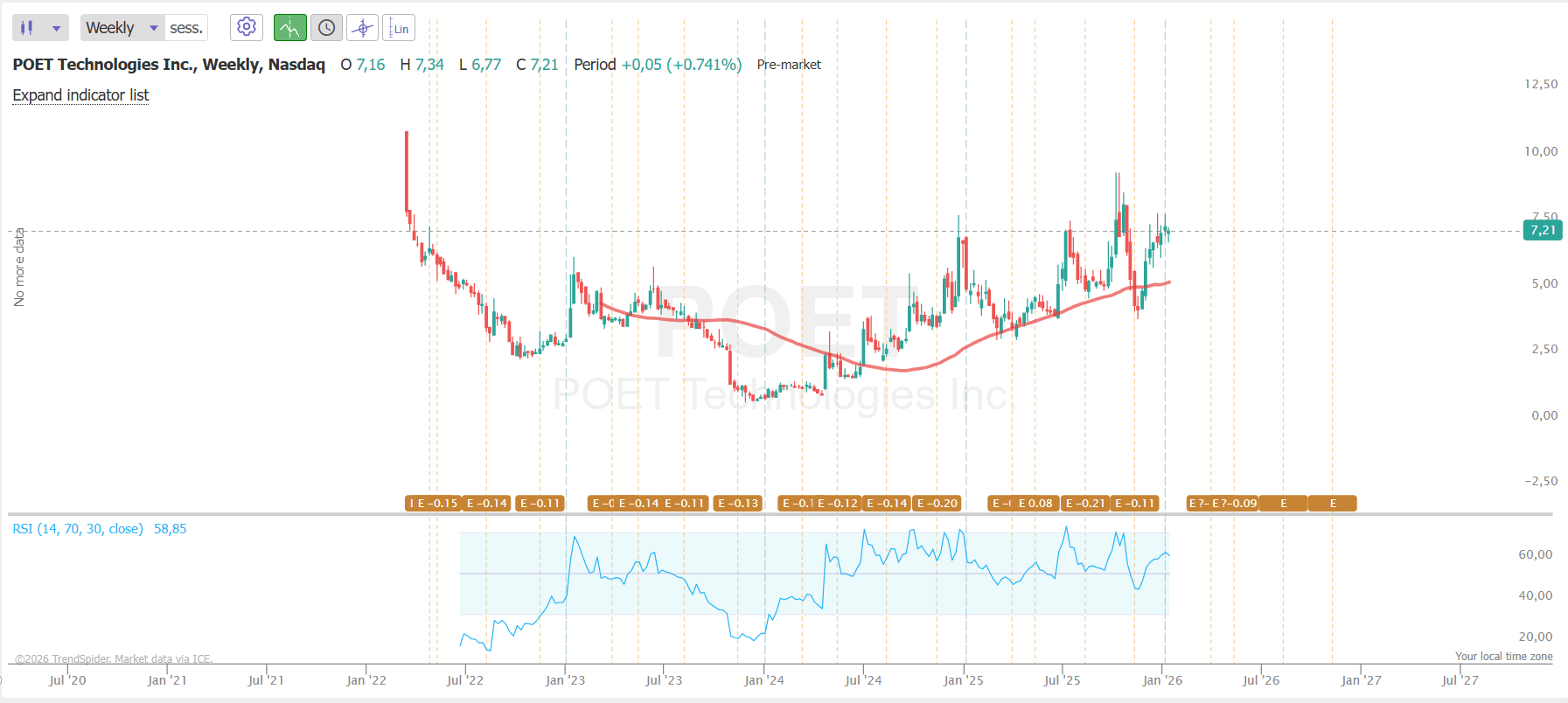Click Period +0,05 (+0.741%) value
Viewport: 1568px width, 703px height.
[x=658, y=65]
